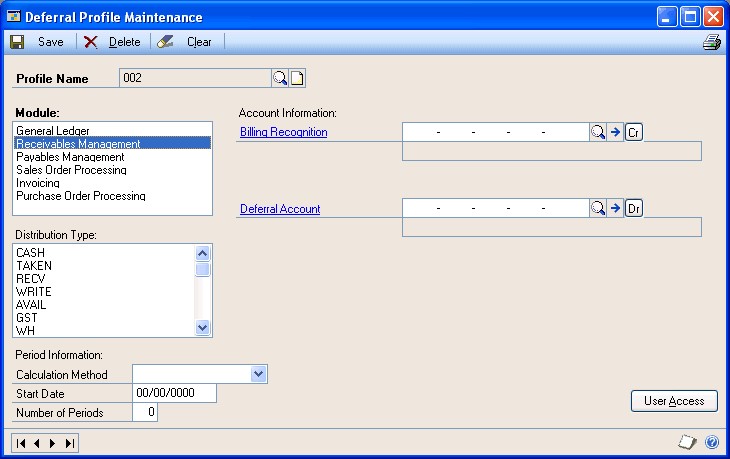Click the window title bar app icon

point(14,17)
